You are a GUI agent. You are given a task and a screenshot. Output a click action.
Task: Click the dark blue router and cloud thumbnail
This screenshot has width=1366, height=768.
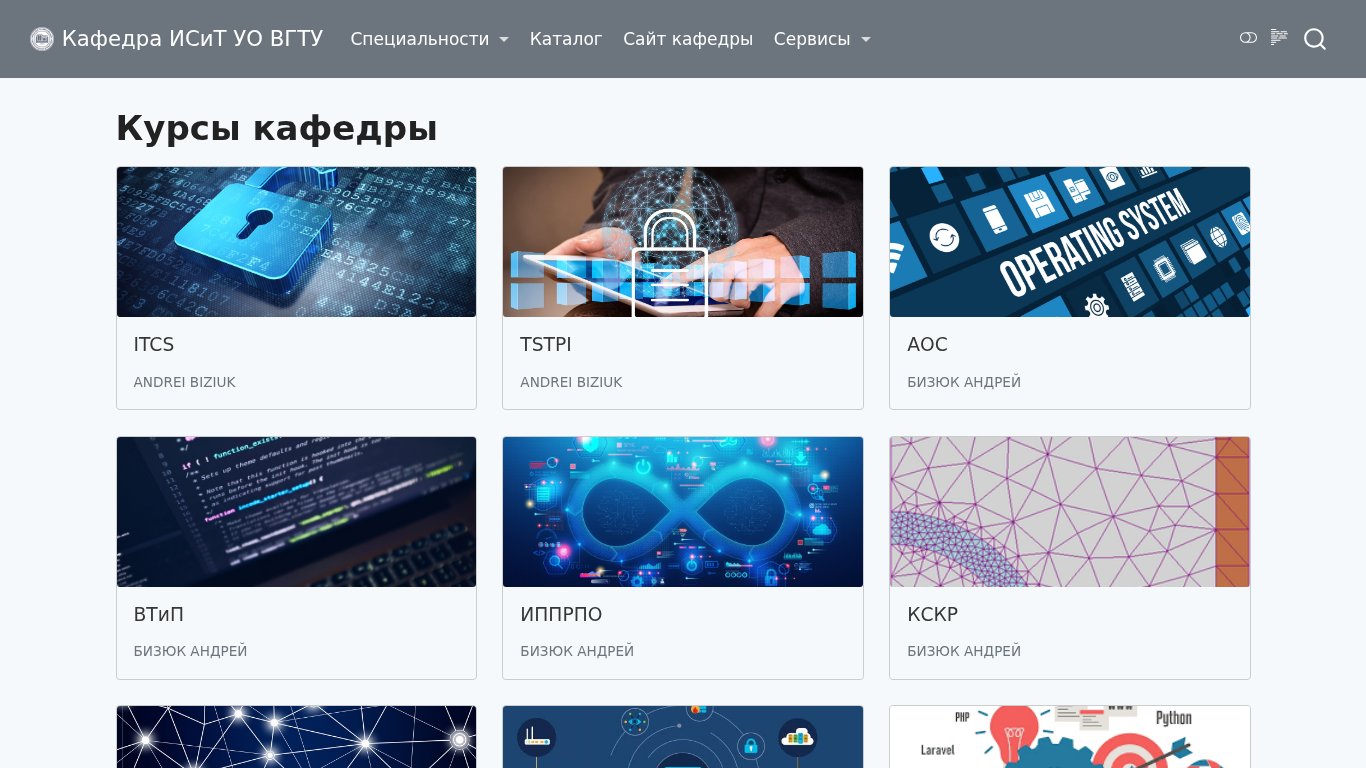pos(683,737)
